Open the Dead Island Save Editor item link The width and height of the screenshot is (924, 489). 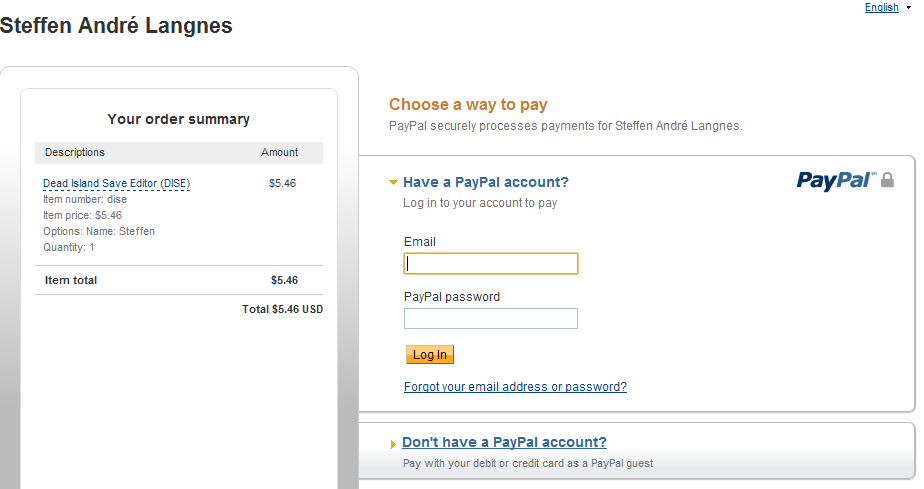tap(116, 183)
